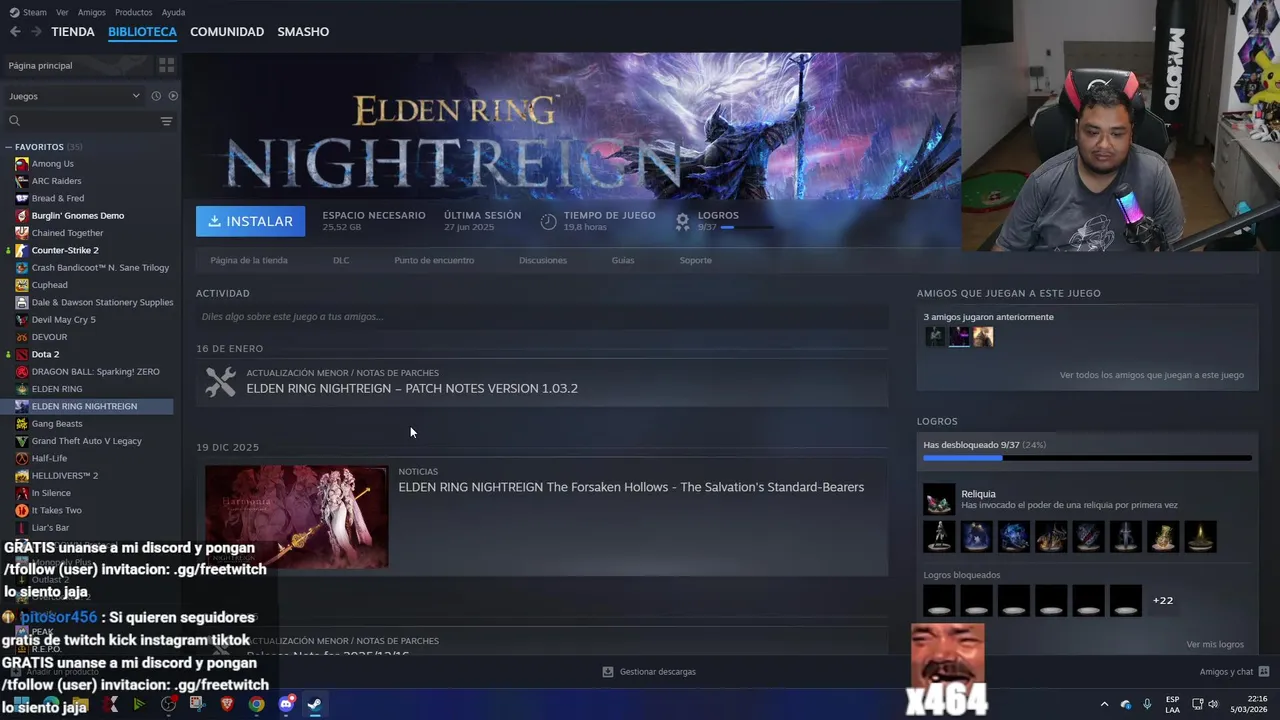Click the patch notes wrench icon
The image size is (1280, 720).
click(220, 382)
